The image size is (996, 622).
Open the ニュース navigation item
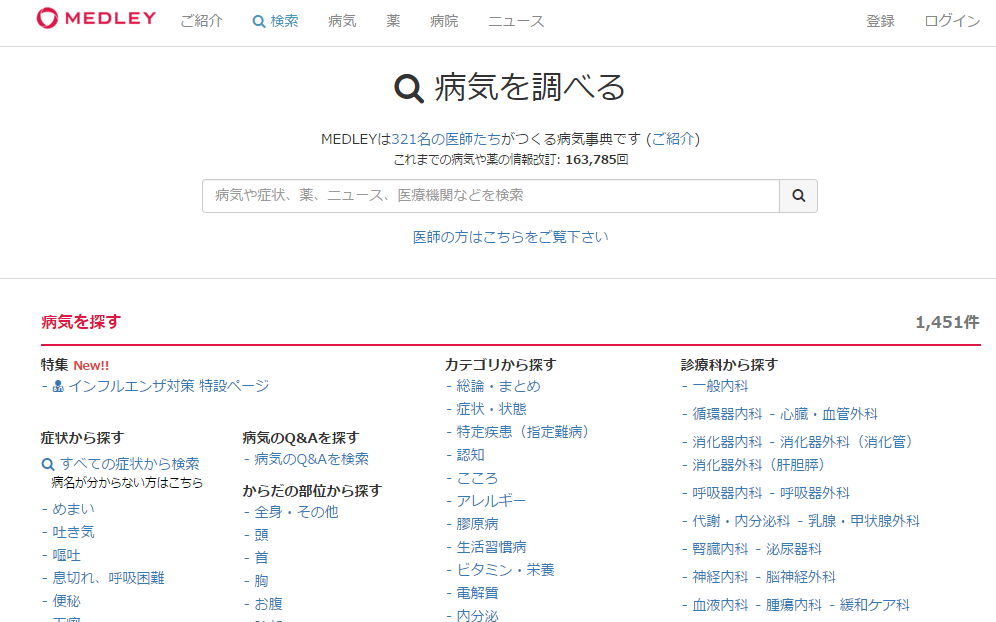coord(516,21)
